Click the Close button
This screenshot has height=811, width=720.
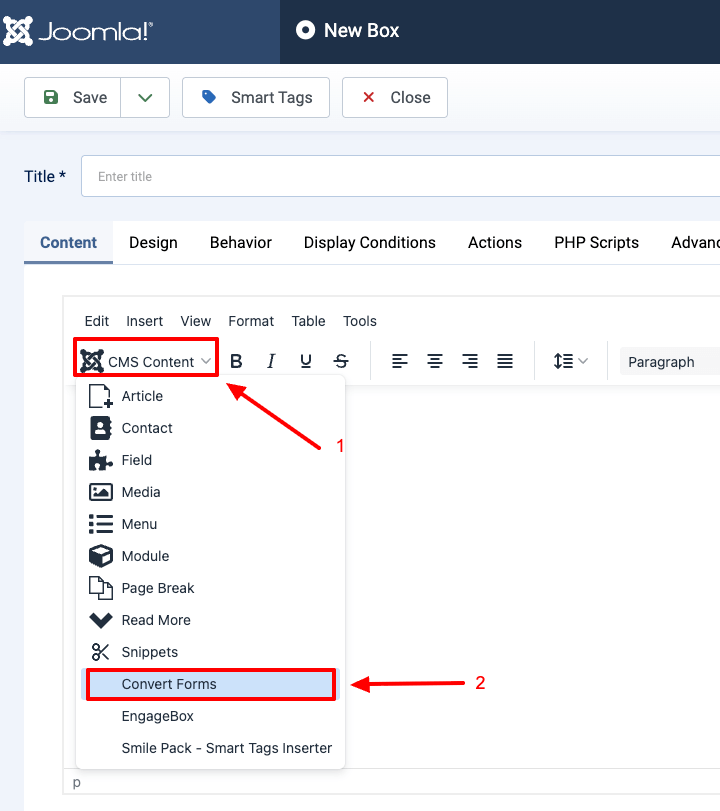395,97
